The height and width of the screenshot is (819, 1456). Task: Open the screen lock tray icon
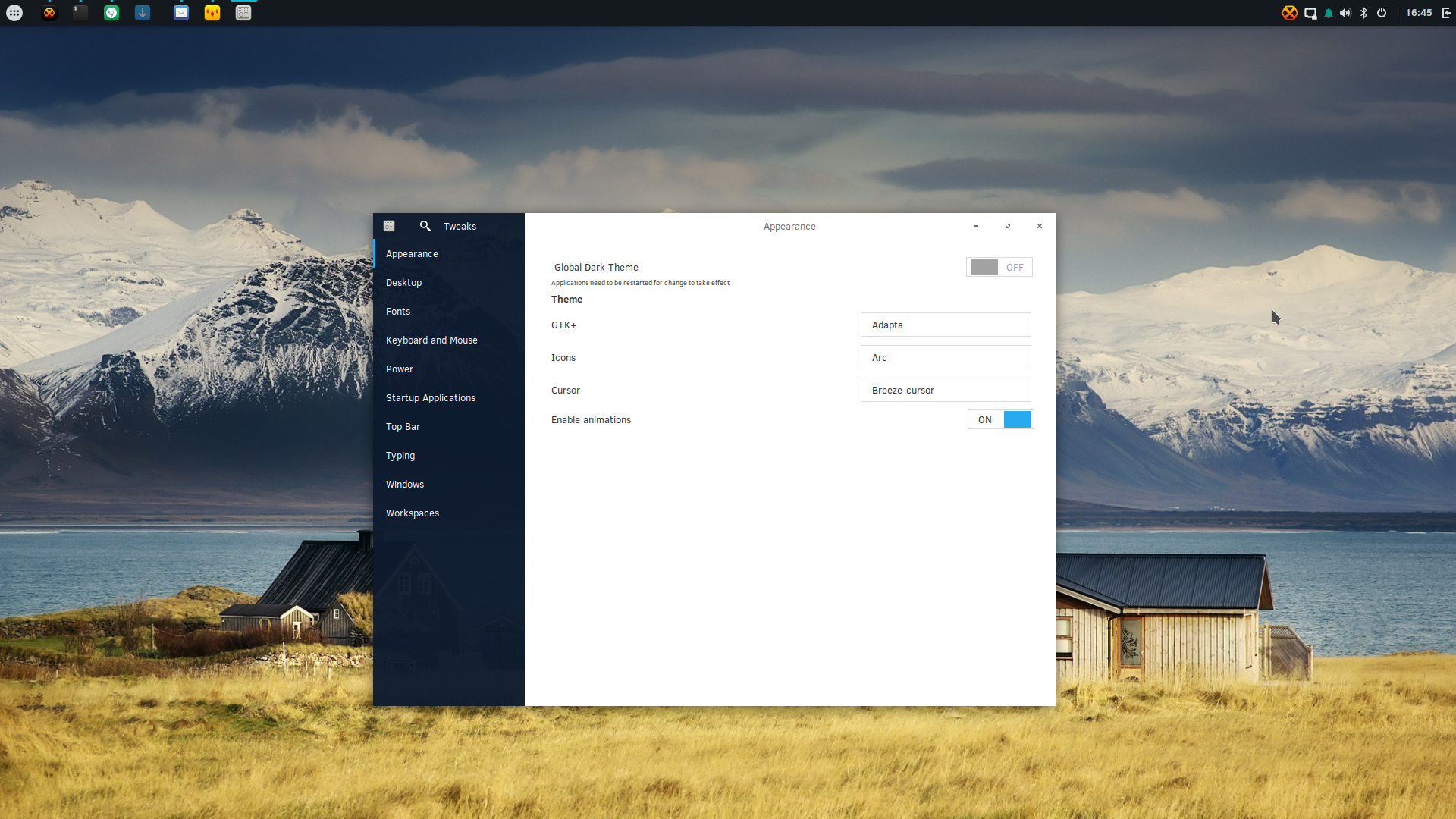1310,13
